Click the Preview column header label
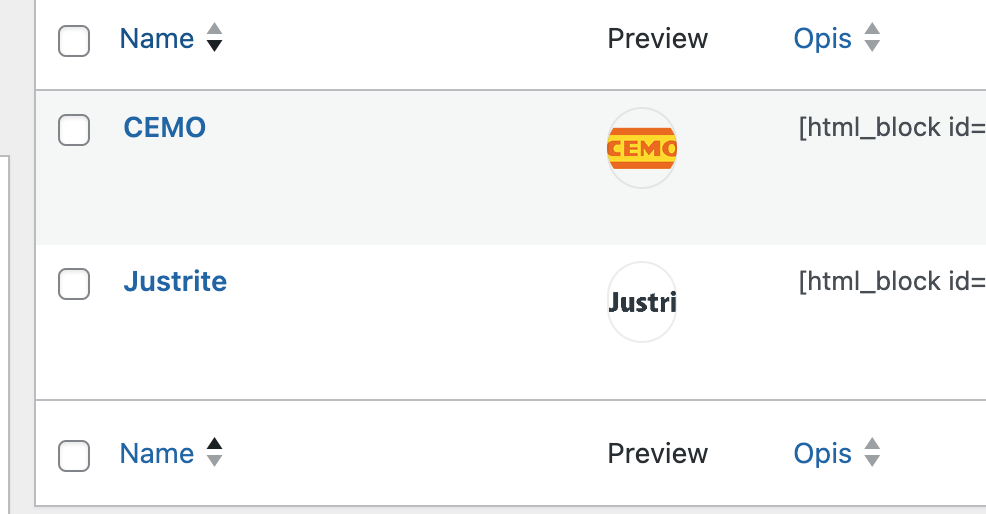Screen dimensions: 986x514 pyautogui.click(x=657, y=39)
